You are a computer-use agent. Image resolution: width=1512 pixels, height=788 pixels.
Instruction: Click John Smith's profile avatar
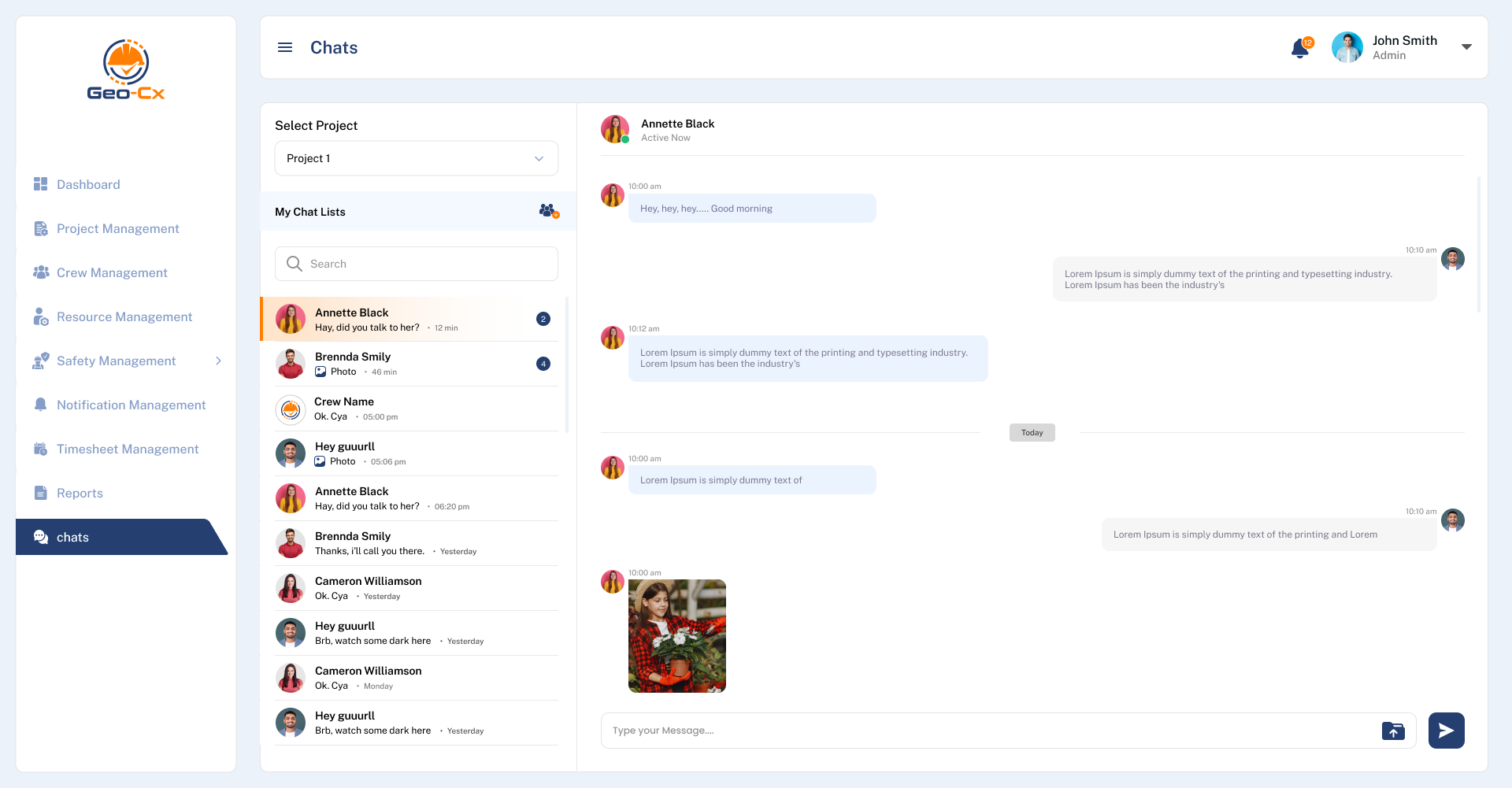point(1347,47)
